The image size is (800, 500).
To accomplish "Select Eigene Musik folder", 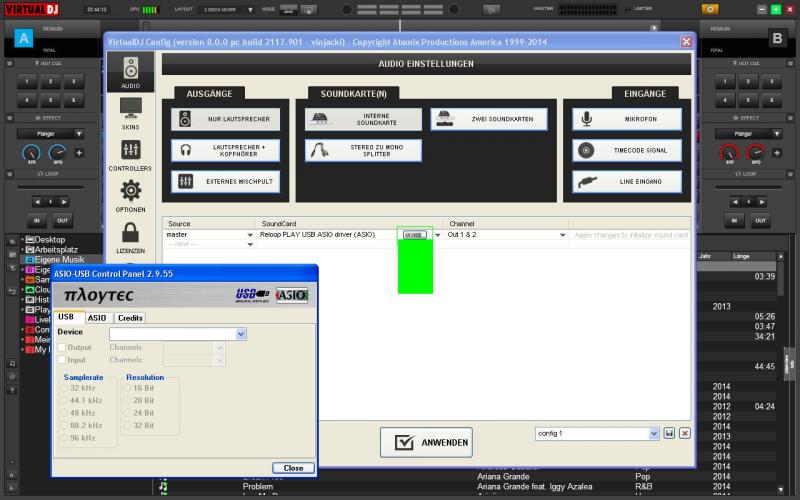I will point(59,260).
